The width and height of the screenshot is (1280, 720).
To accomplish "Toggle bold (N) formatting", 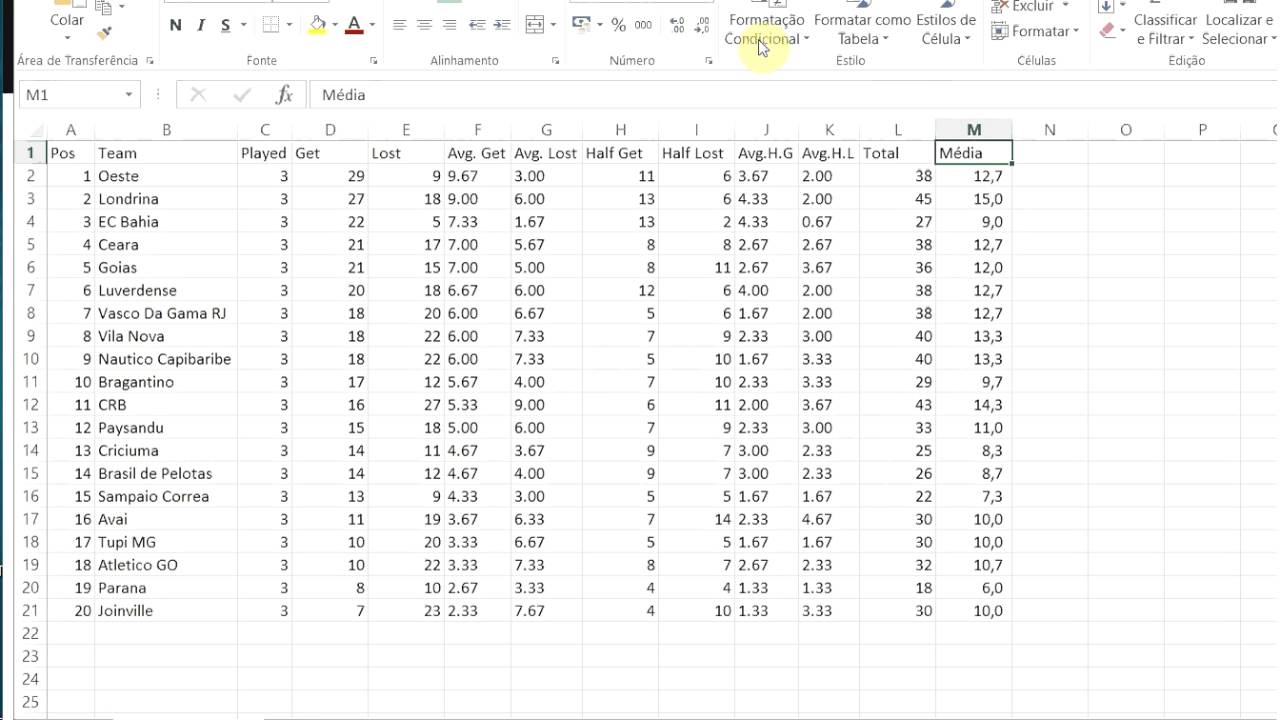I will coord(176,25).
